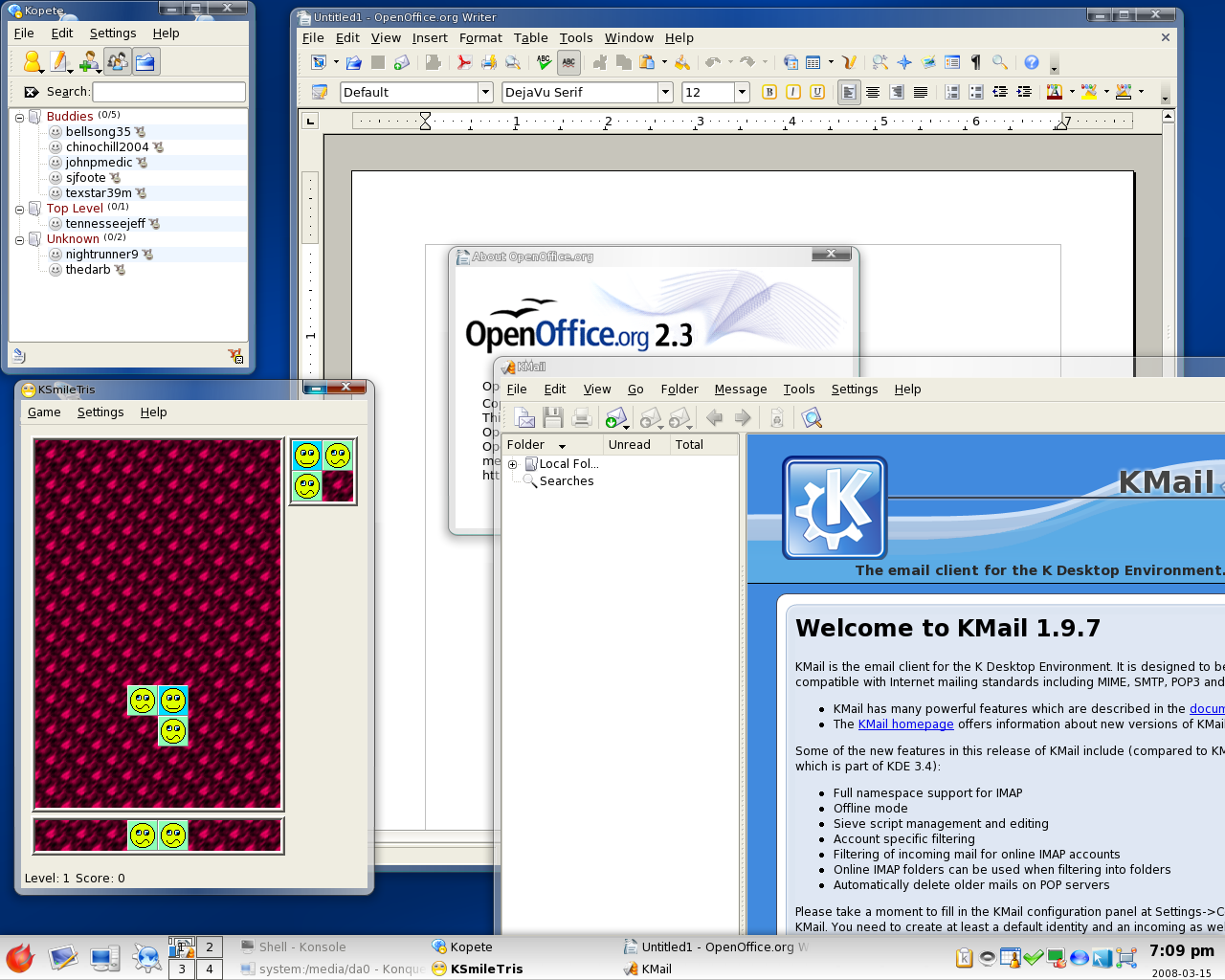Toggle show offline users in Kopete
The width and height of the screenshot is (1225, 980).
click(117, 62)
